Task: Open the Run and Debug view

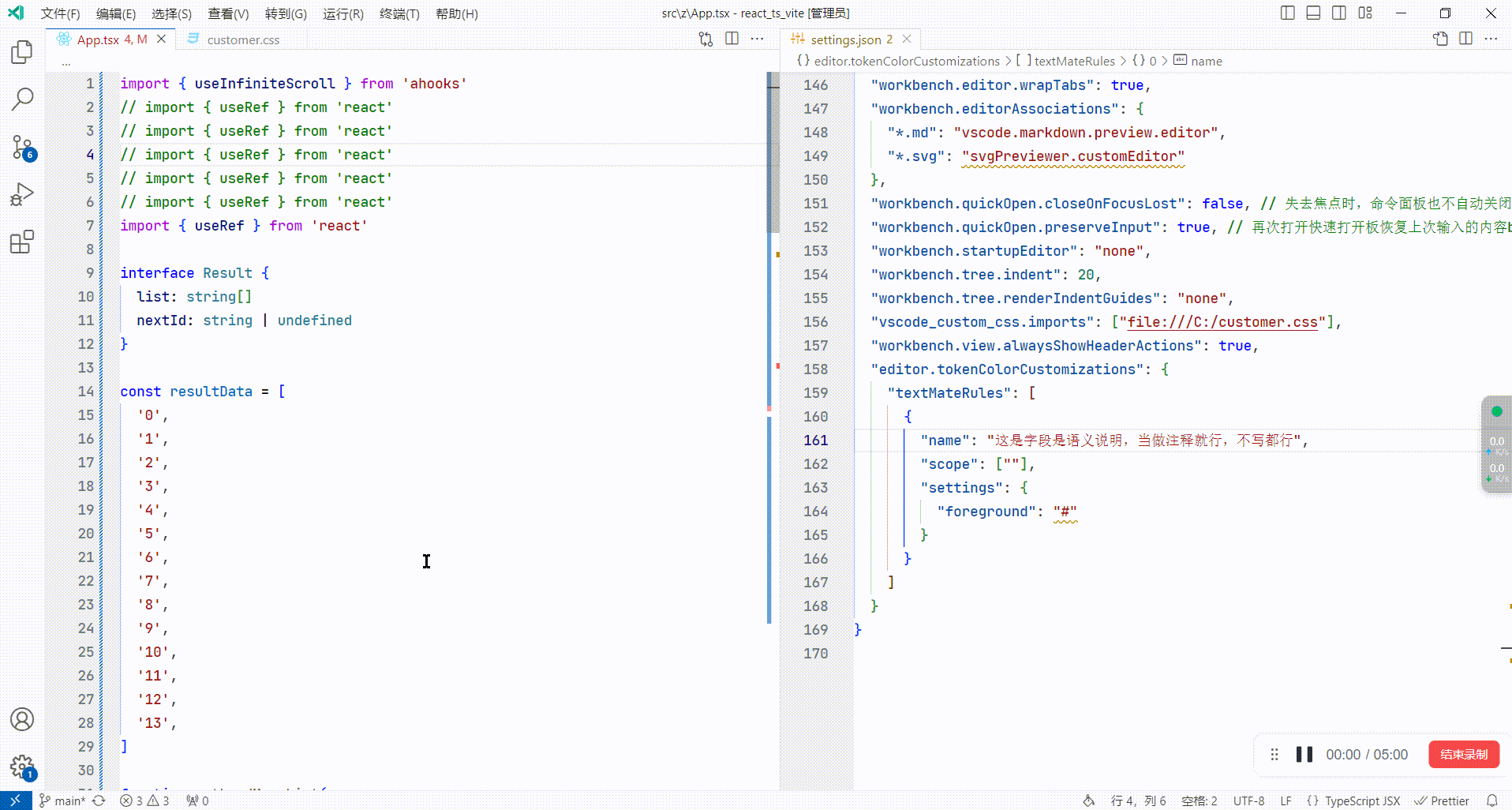Action: [22, 194]
